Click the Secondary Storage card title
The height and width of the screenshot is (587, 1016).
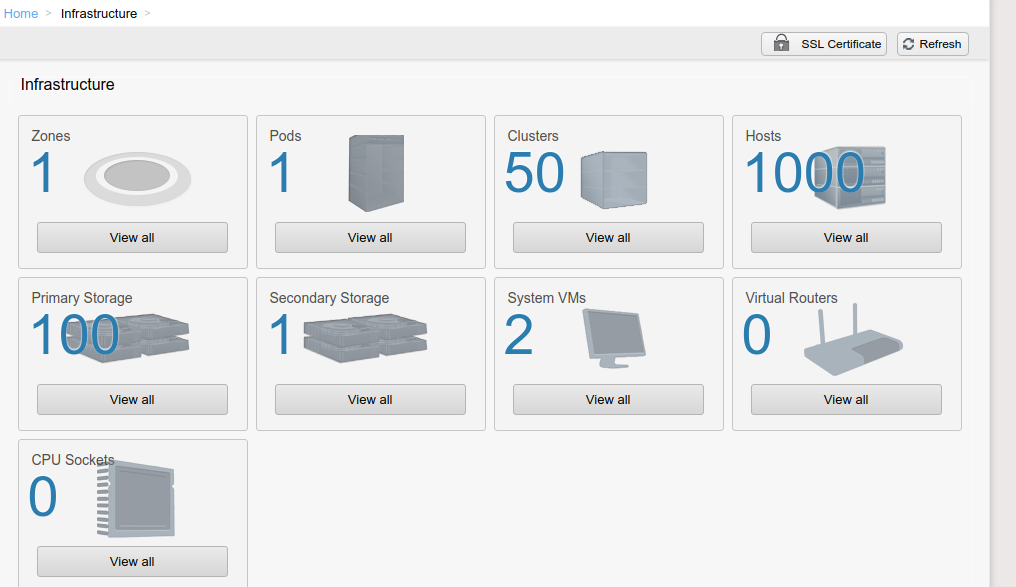pyautogui.click(x=329, y=298)
